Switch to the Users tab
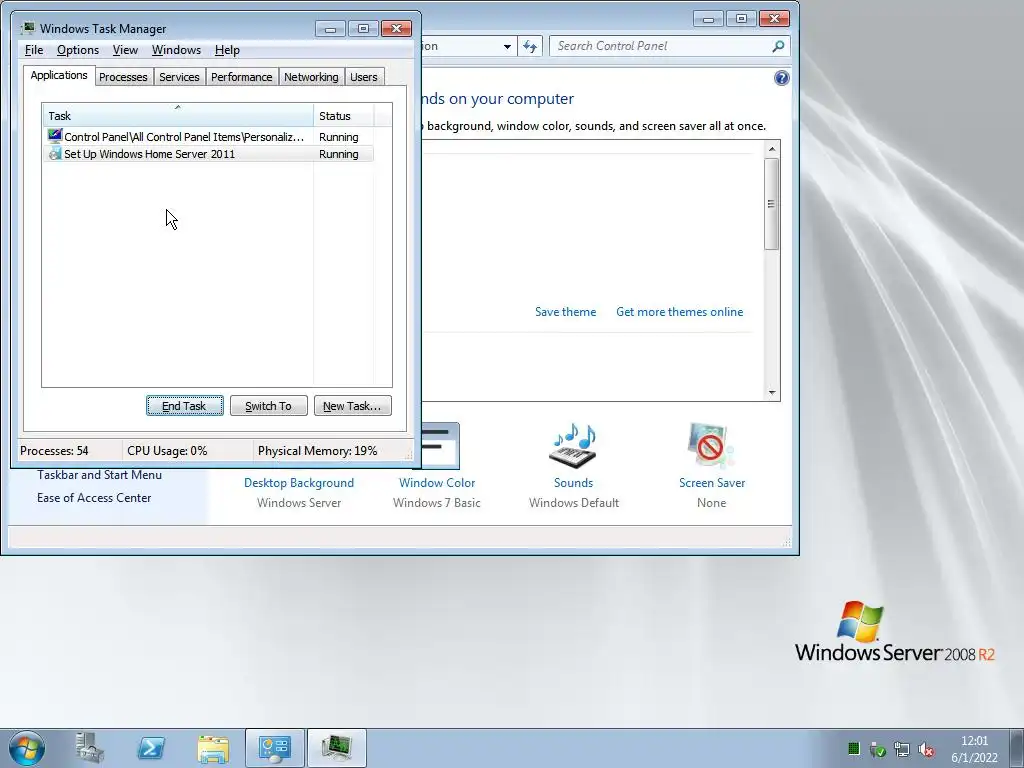The width and height of the screenshot is (1024, 768). pyautogui.click(x=364, y=77)
